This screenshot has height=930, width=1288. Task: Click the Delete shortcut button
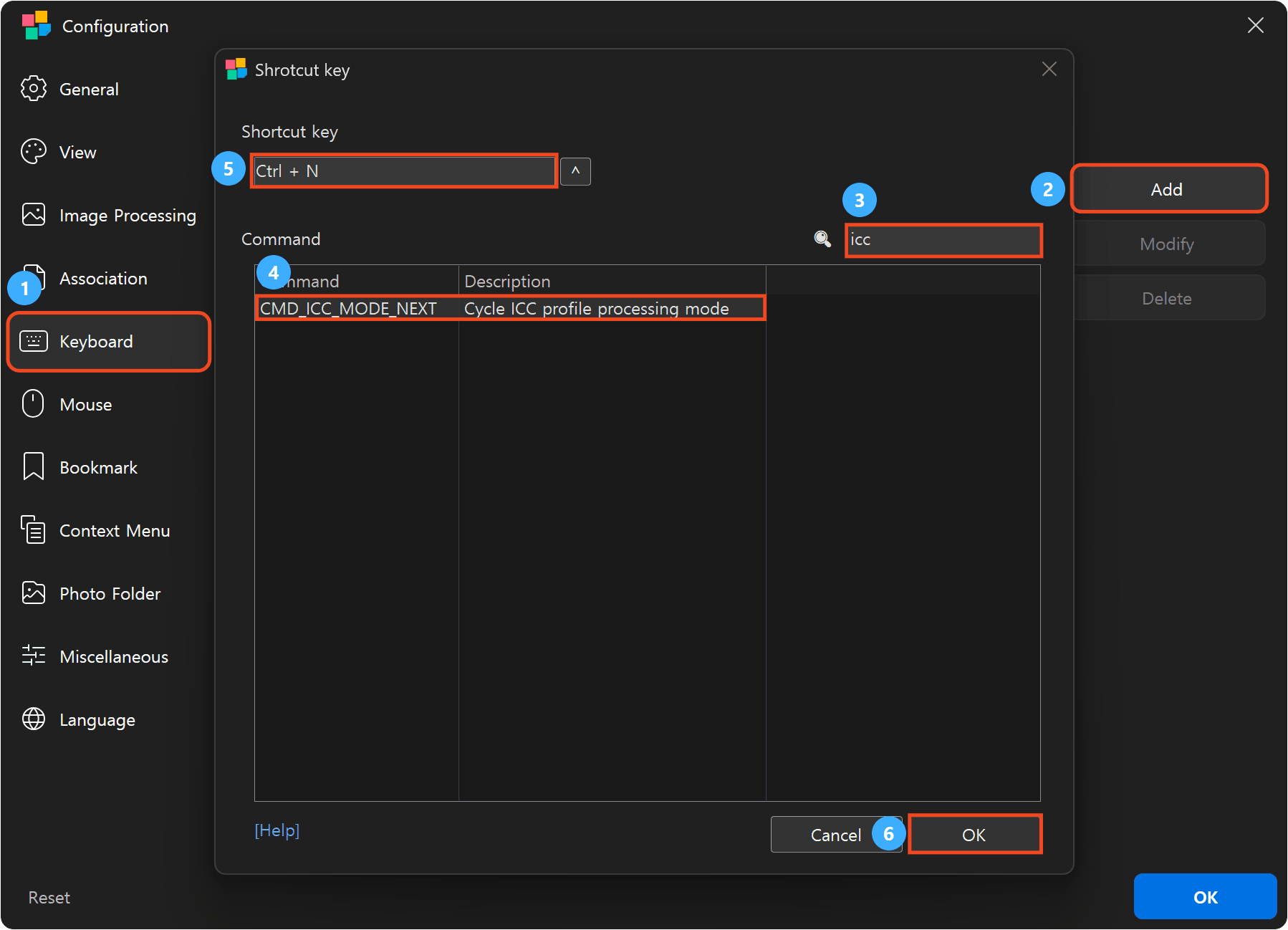click(1168, 298)
